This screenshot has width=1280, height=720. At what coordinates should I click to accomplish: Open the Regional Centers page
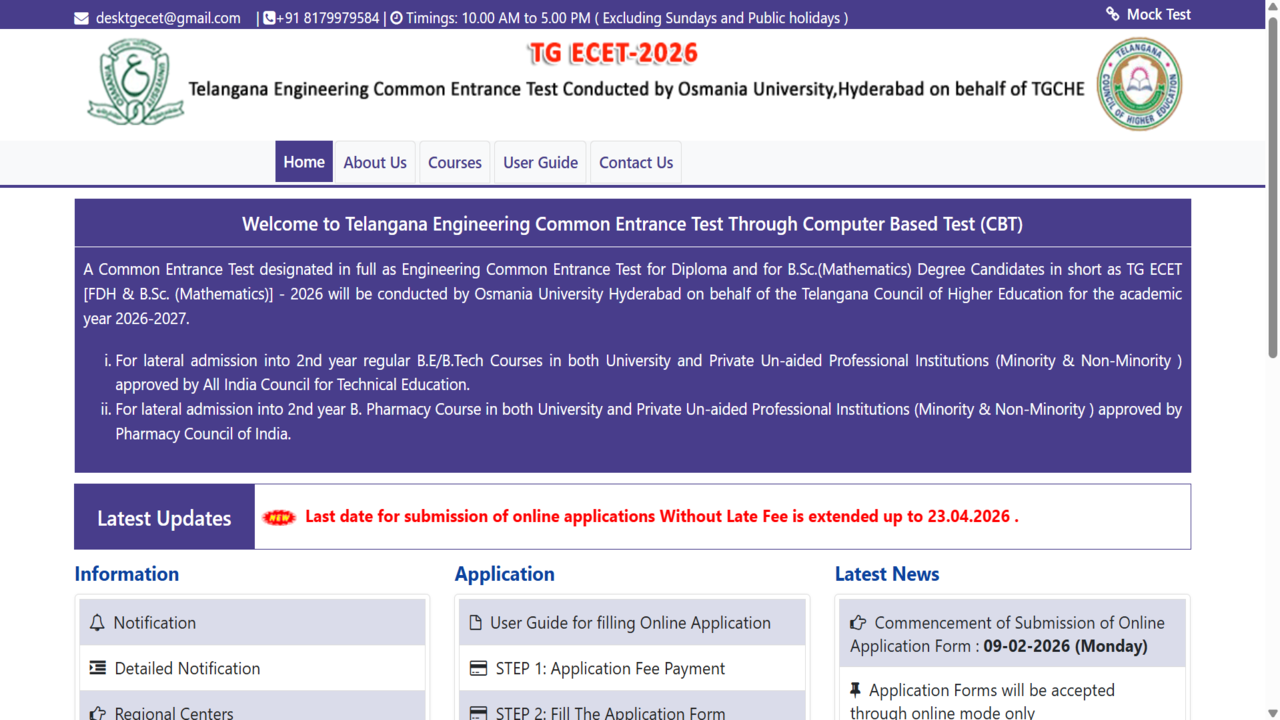[174, 712]
